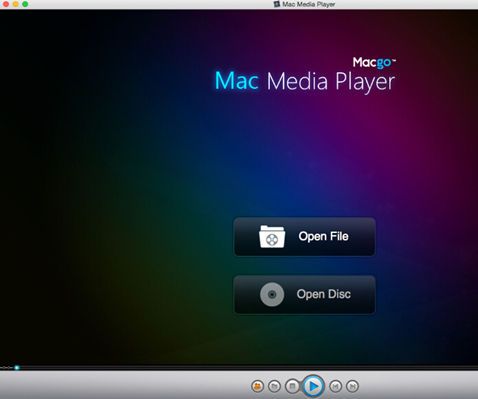Click the orange round icon in control bar
This screenshot has height=399, width=478.
[x=257, y=386]
